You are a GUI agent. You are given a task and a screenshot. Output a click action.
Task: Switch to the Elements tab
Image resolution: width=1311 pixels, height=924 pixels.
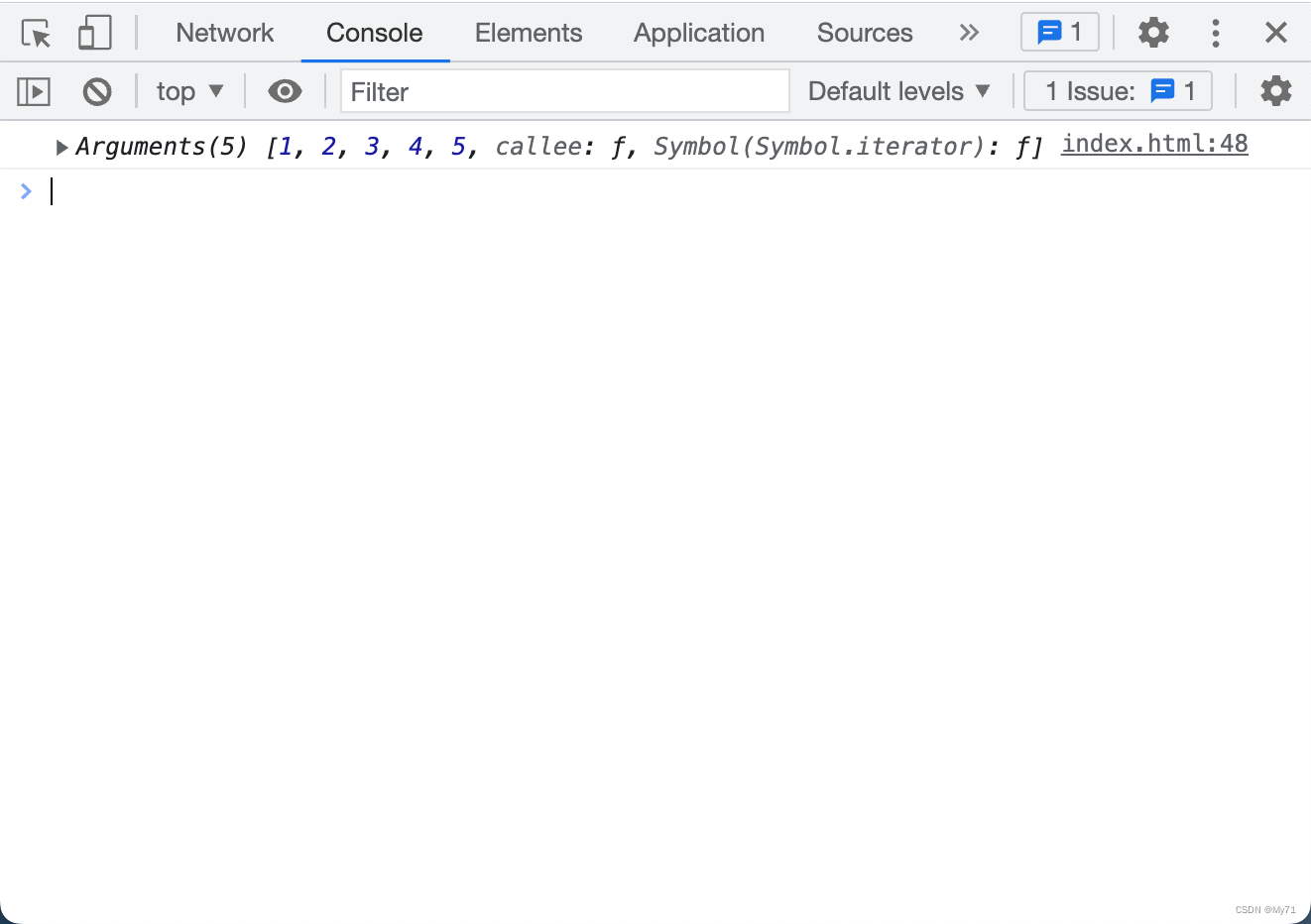[528, 33]
